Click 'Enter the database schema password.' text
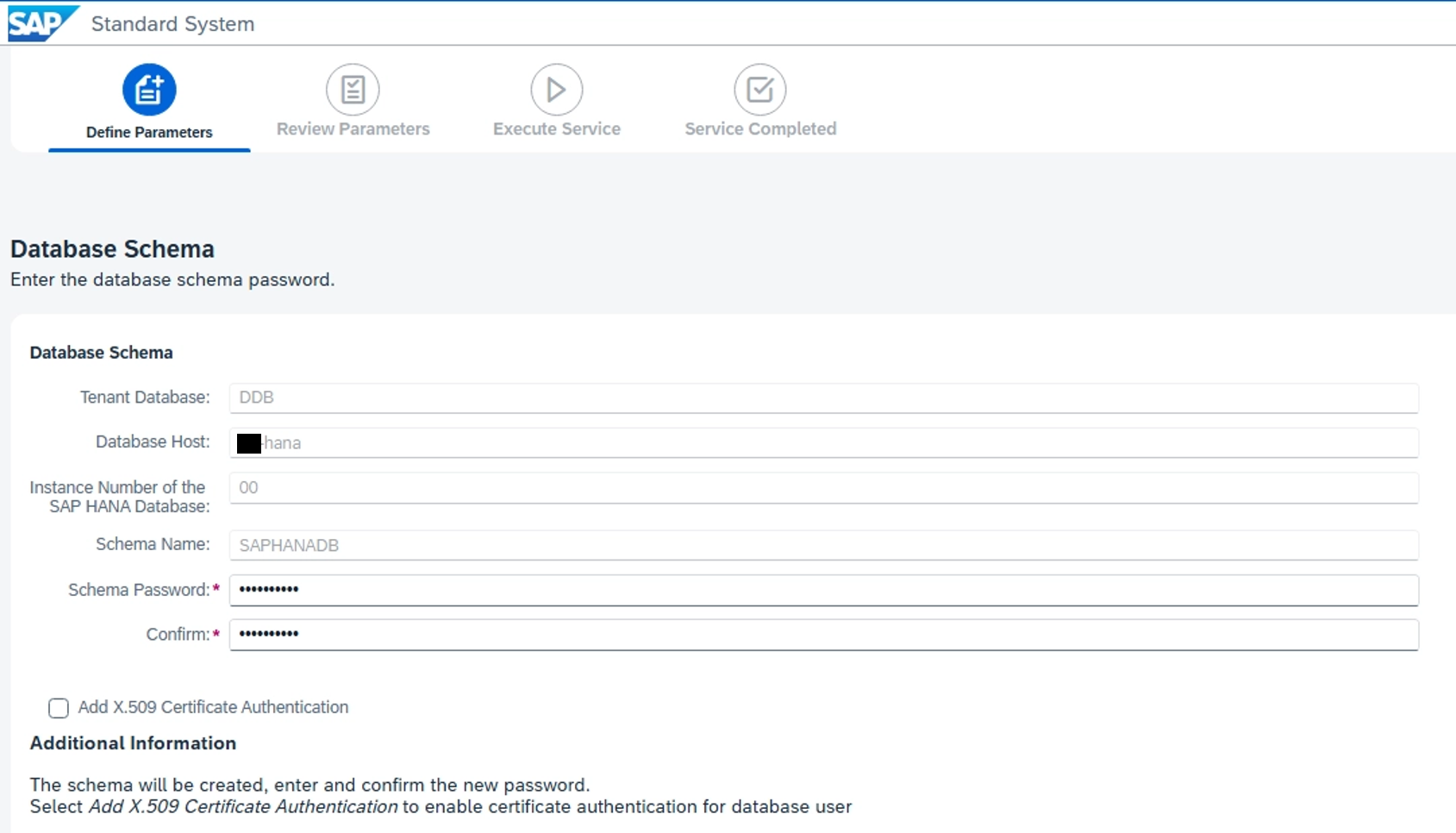Image resolution: width=1456 pixels, height=833 pixels. pyautogui.click(x=172, y=280)
